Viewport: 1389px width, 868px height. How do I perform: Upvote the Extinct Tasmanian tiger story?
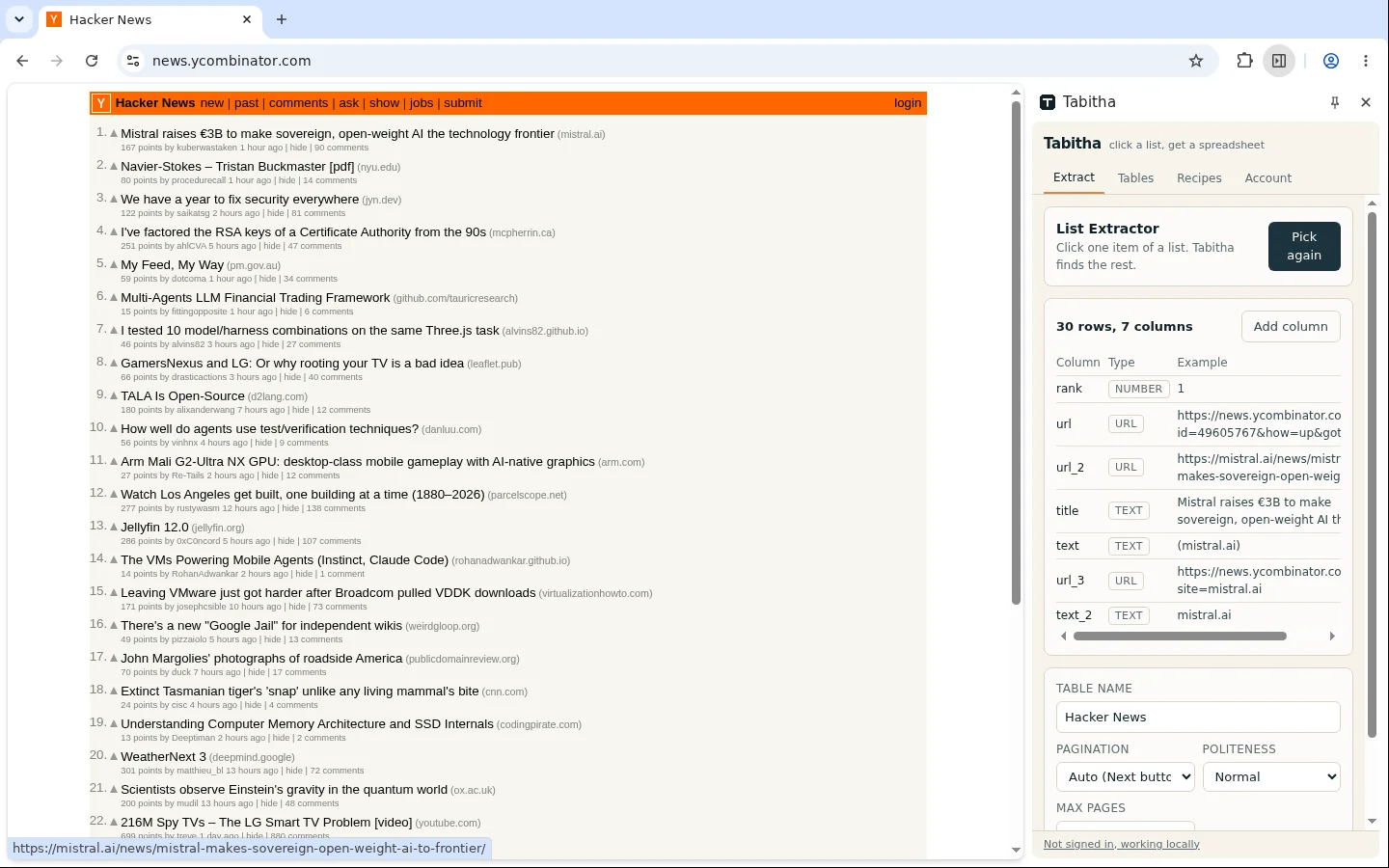114,692
